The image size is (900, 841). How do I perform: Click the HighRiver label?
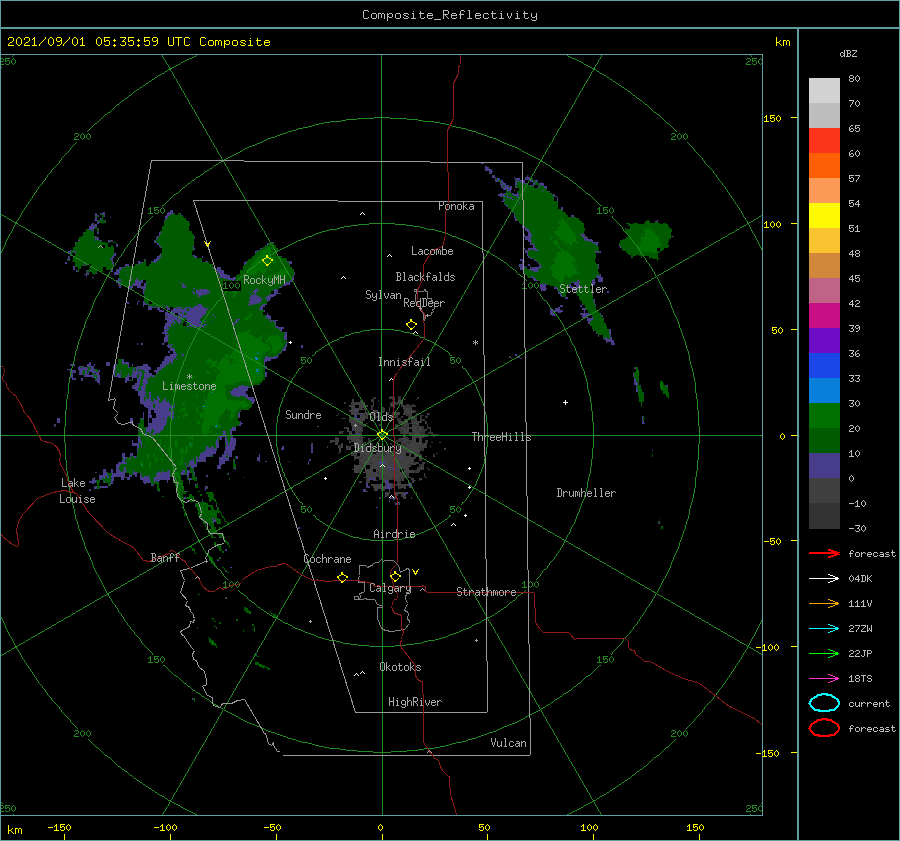pyautogui.click(x=415, y=702)
